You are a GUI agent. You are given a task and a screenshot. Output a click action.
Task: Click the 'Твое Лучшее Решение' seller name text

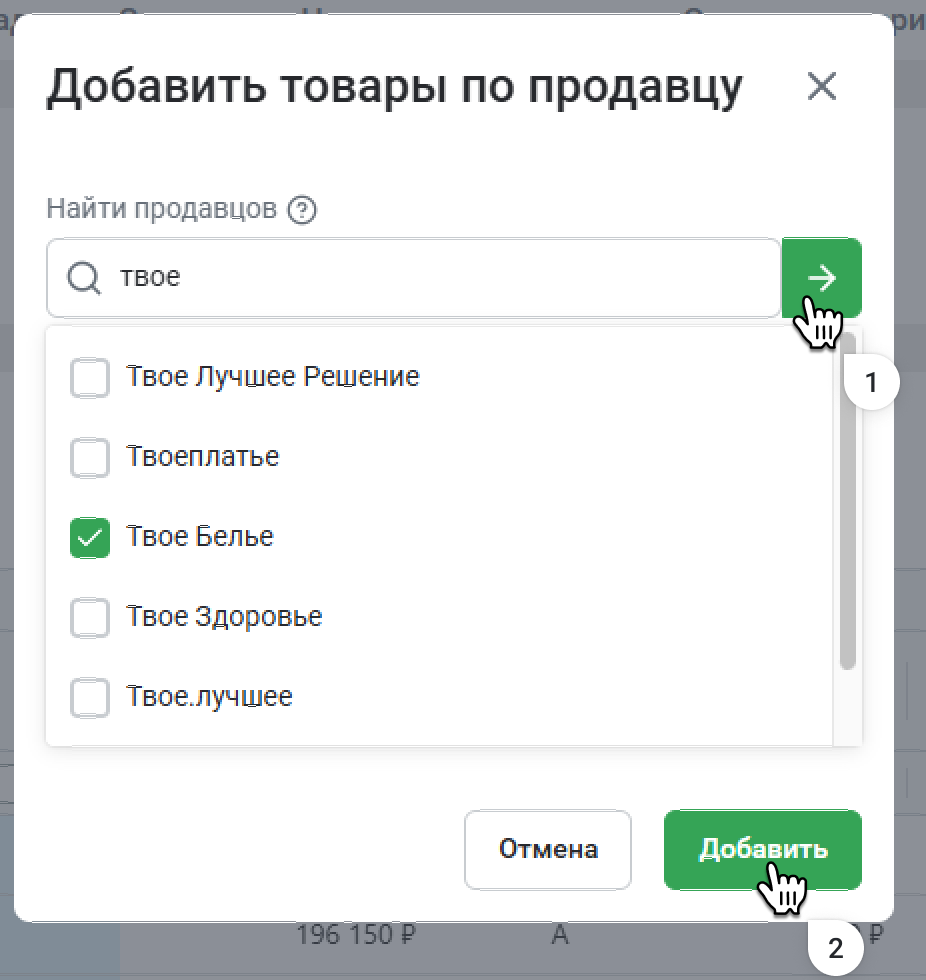point(273,377)
